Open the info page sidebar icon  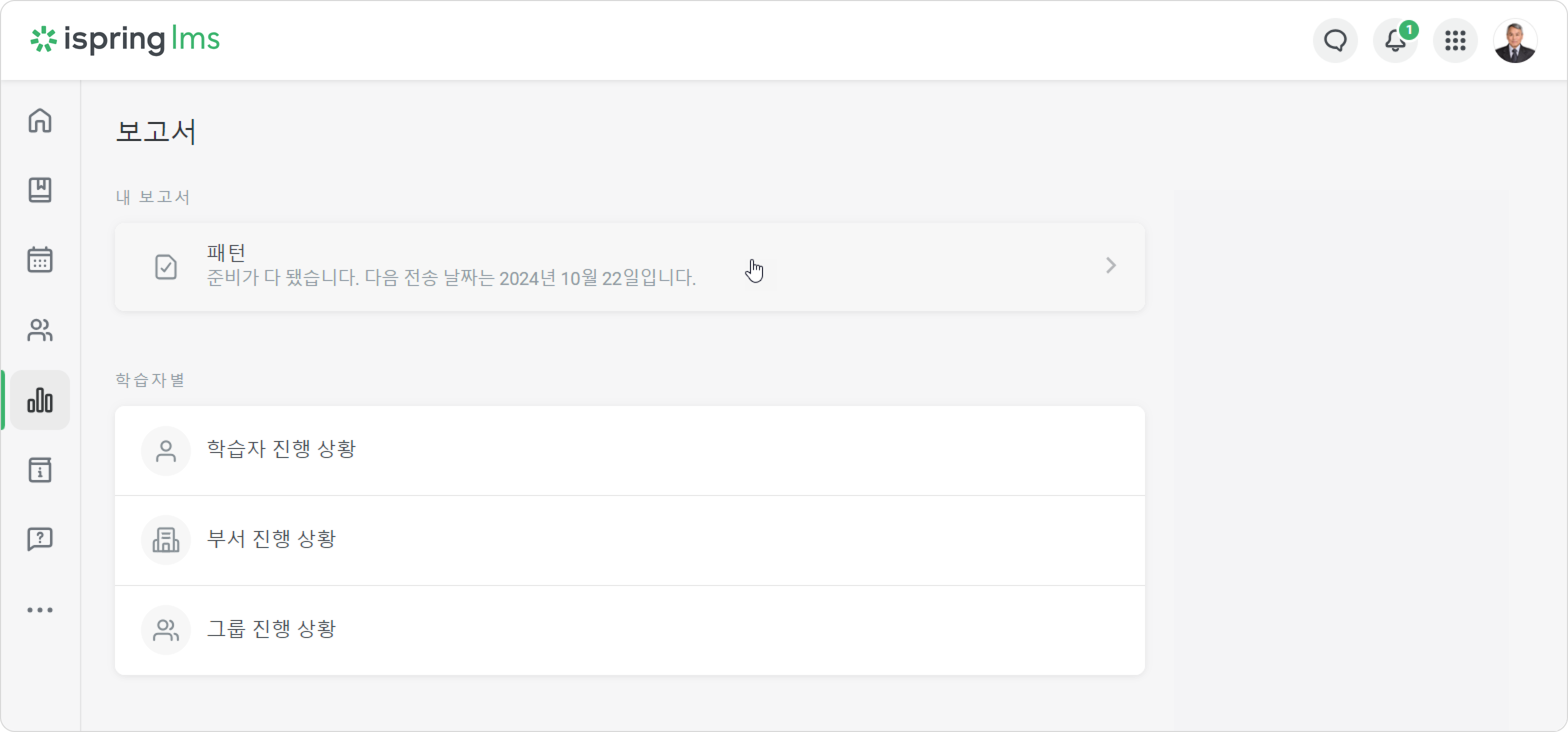coord(40,470)
